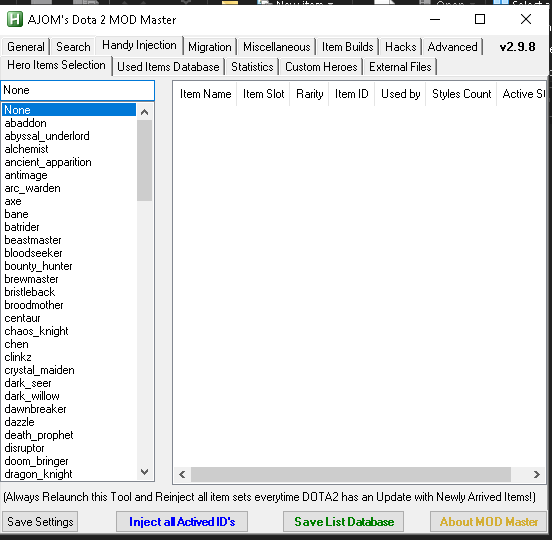552x540 pixels.
Task: Open the General tab
Action: pos(25,47)
